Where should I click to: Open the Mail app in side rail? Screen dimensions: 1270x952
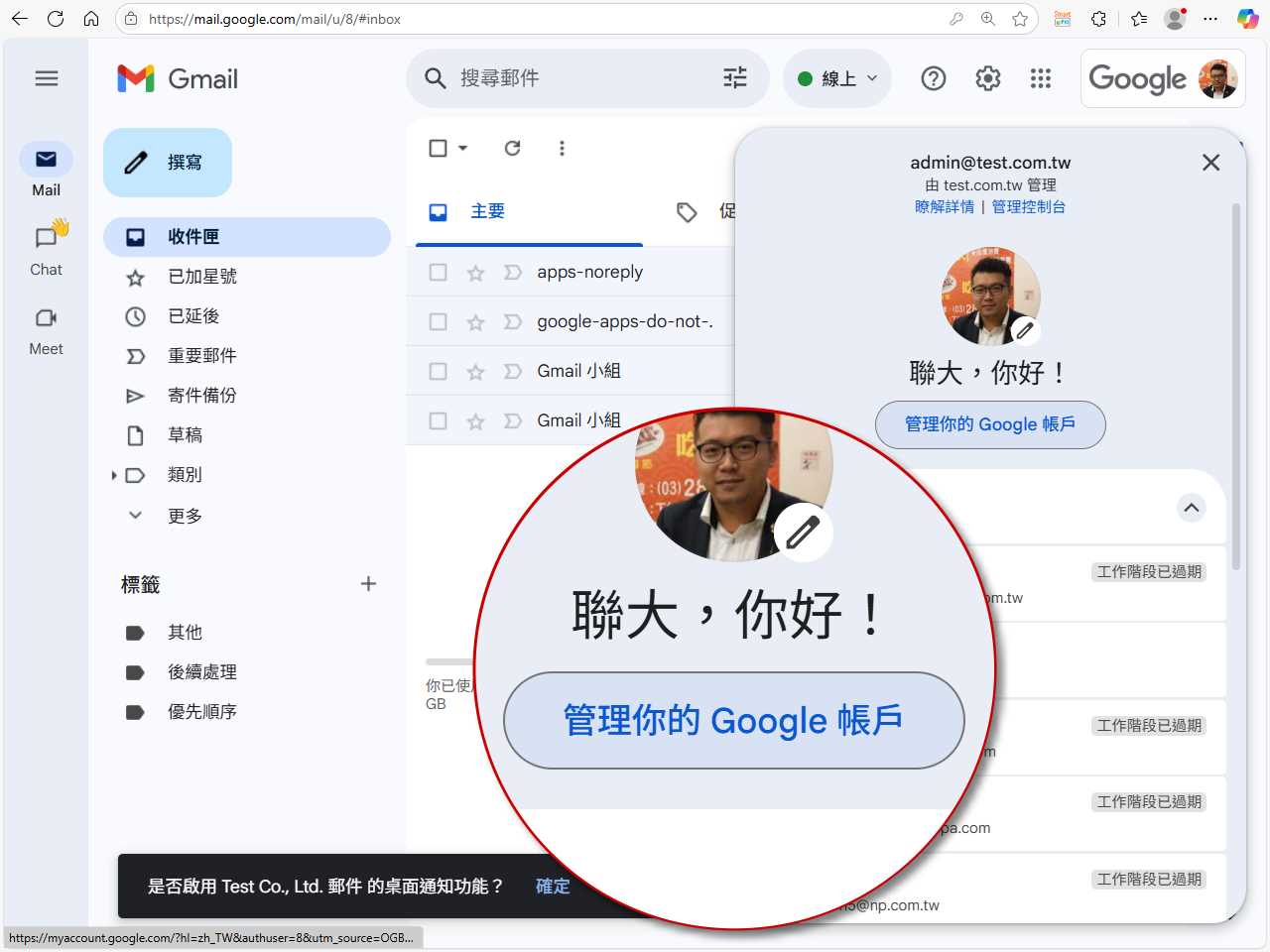tap(47, 171)
